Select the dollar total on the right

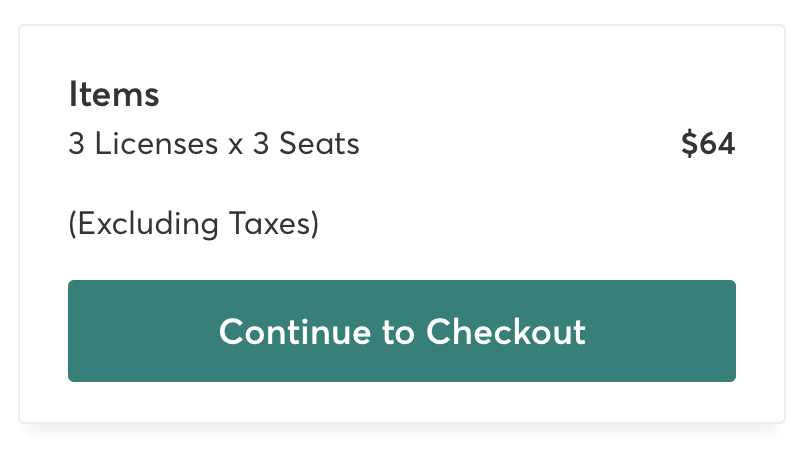point(708,143)
